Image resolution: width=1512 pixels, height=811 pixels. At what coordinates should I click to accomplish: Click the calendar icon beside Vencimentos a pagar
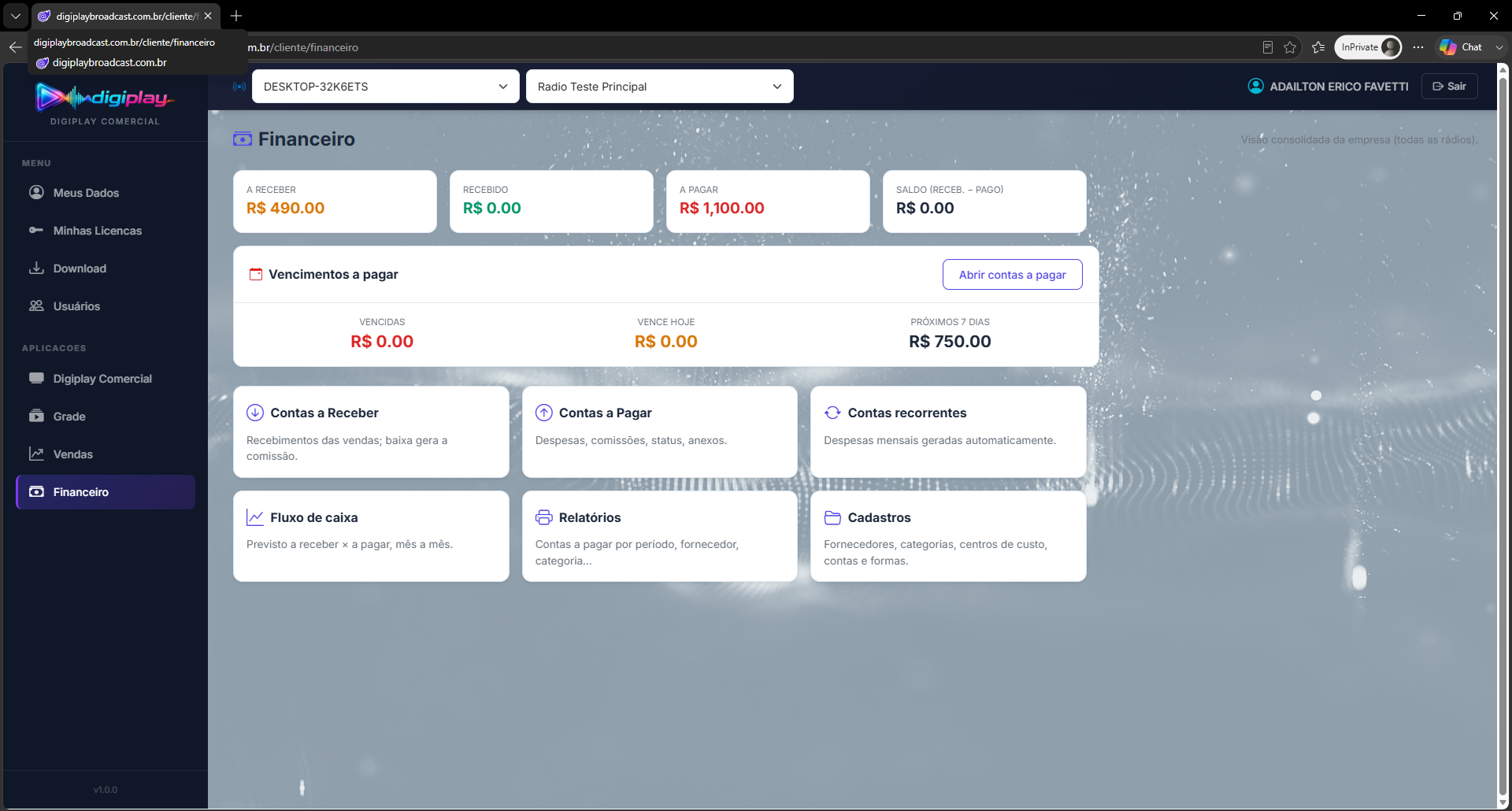[256, 274]
